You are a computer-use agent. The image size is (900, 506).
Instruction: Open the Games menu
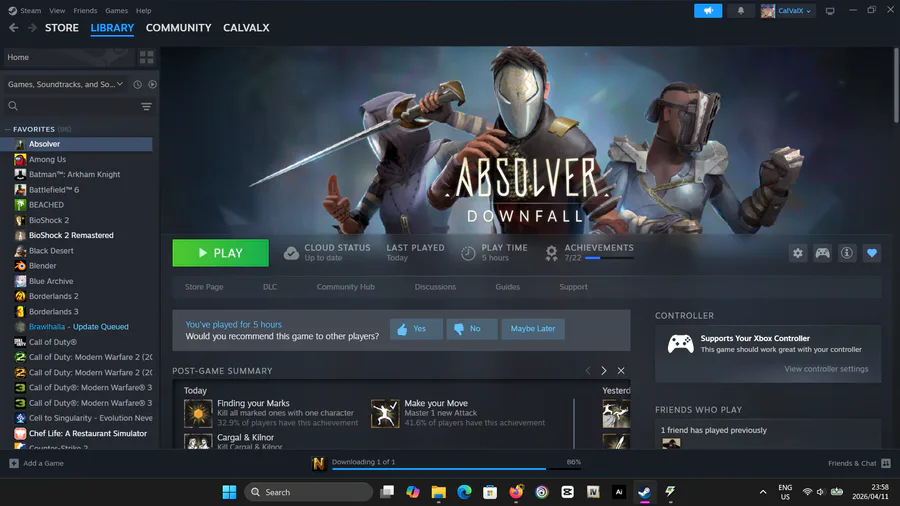[117, 10]
